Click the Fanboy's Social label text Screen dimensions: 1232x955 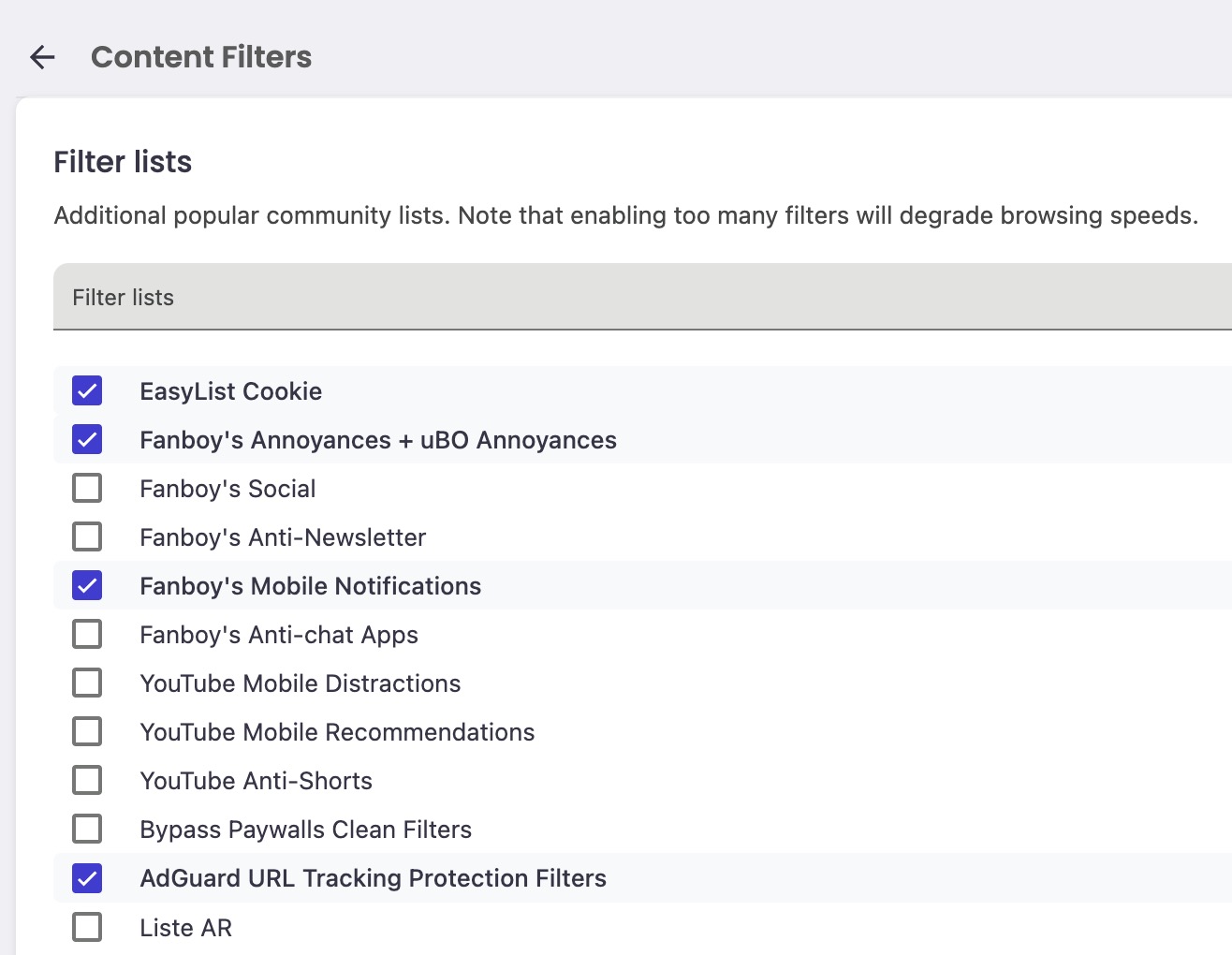click(227, 489)
